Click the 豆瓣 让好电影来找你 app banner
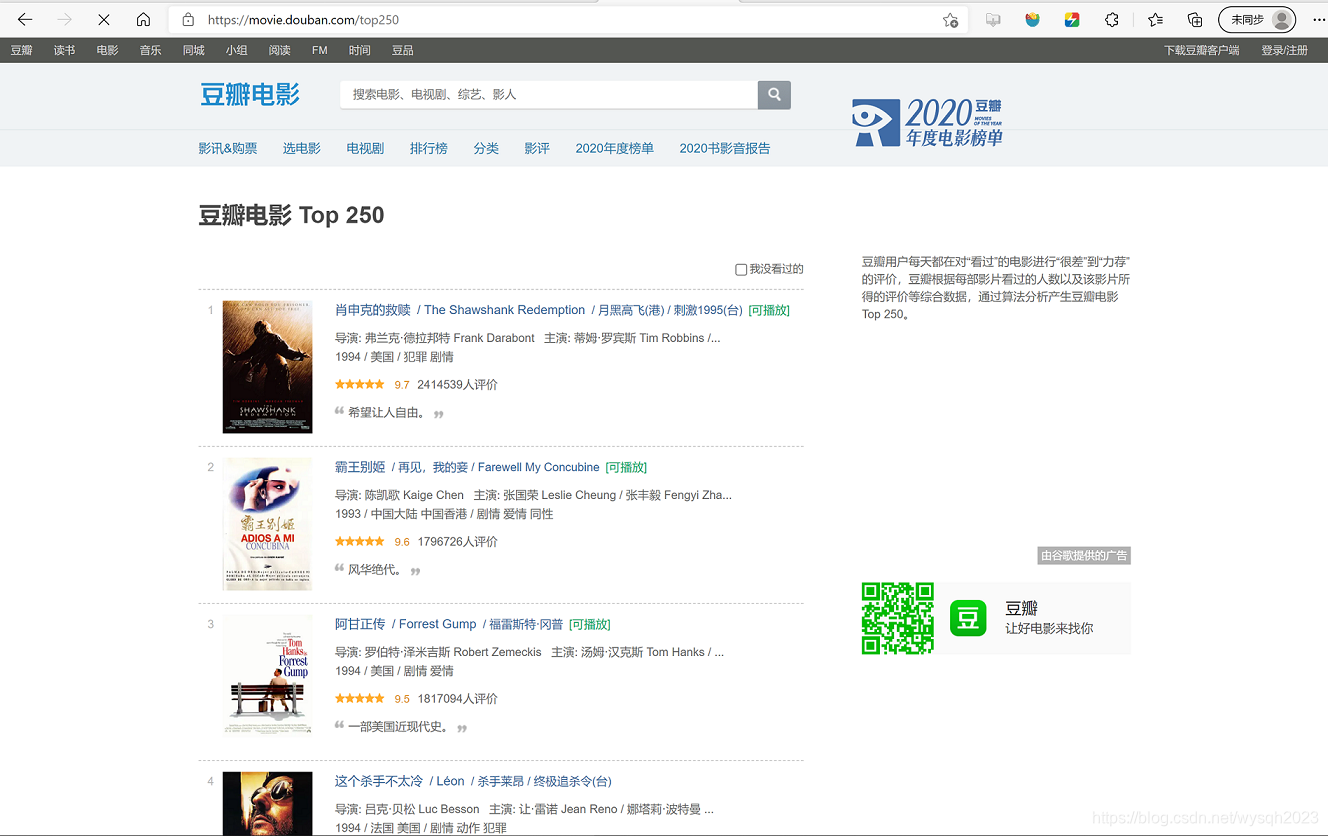1328x836 pixels. tap(996, 618)
